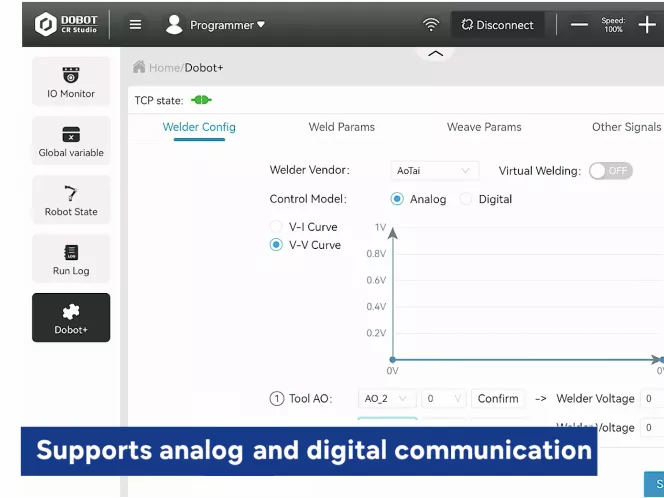Open the hamburger menu
The width and height of the screenshot is (664, 498).
pyautogui.click(x=136, y=25)
